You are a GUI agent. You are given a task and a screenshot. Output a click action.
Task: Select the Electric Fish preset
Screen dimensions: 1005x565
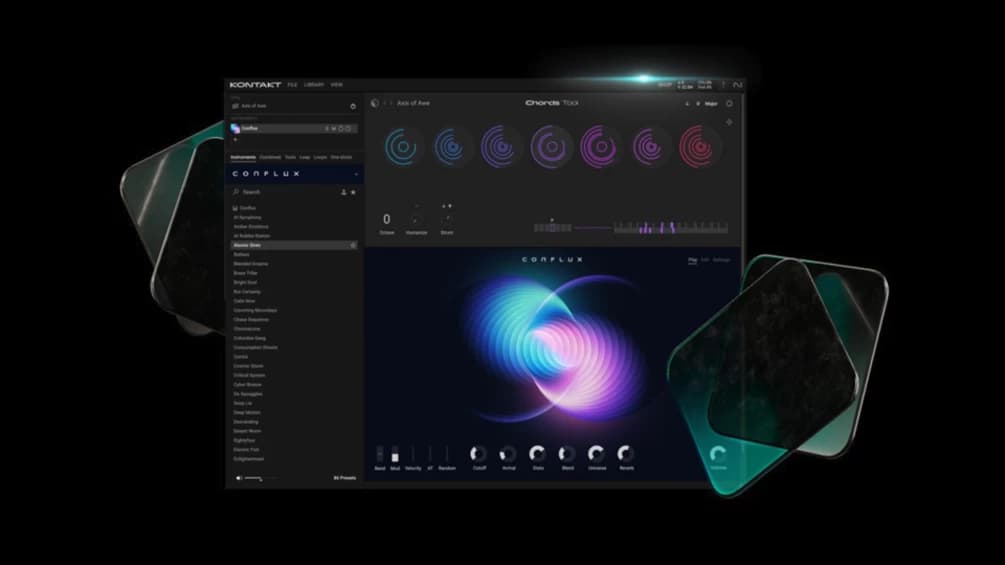pyautogui.click(x=246, y=450)
